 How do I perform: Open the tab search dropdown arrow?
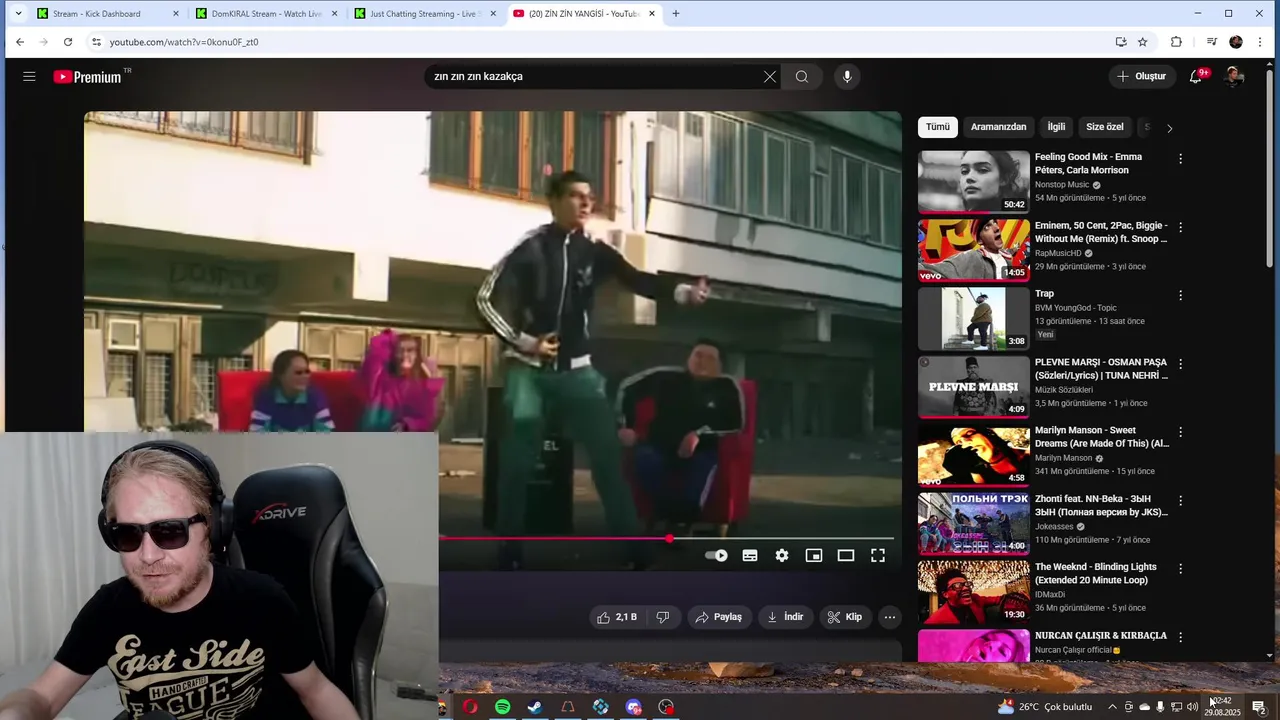click(16, 14)
